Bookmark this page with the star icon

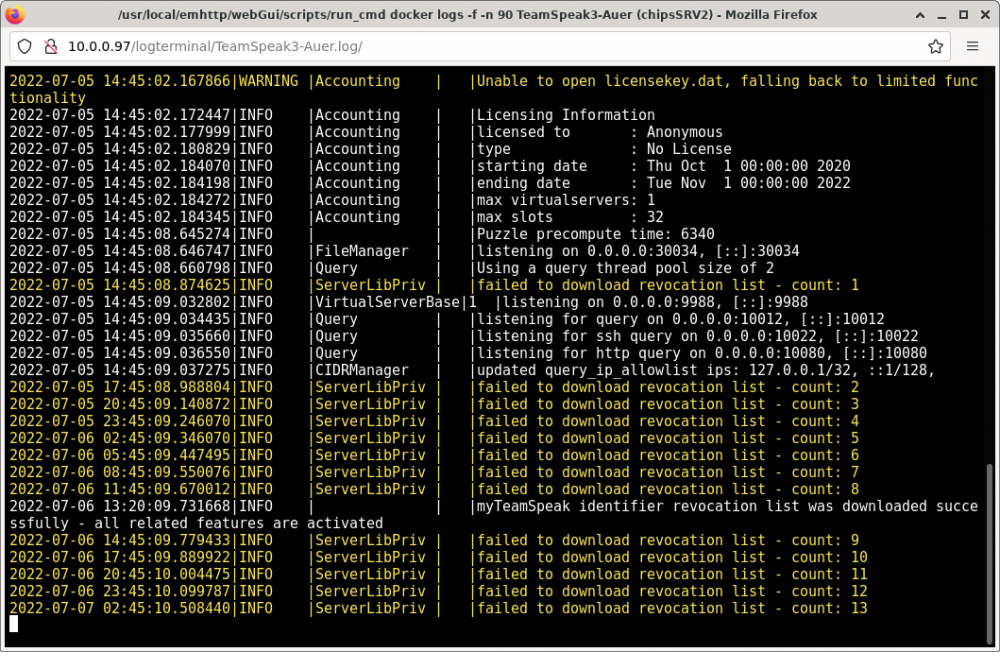pyautogui.click(x=935, y=47)
